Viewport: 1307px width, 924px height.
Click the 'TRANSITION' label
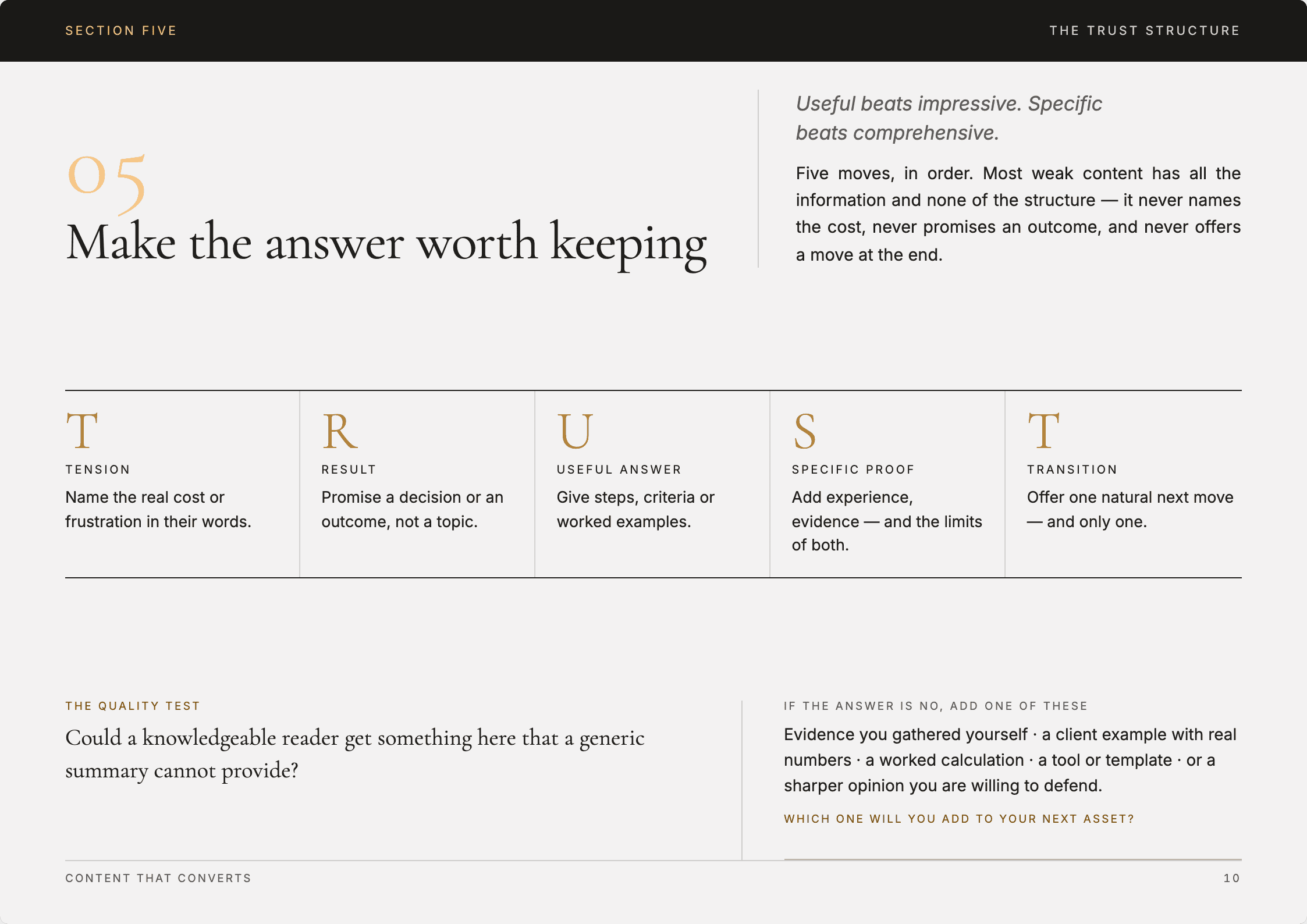point(1072,470)
